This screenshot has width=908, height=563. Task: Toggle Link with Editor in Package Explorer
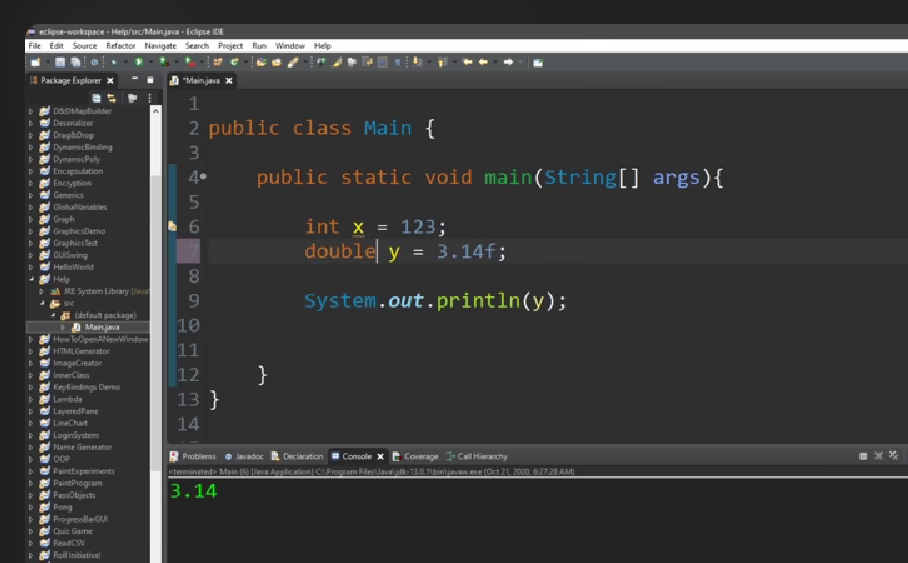[x=112, y=98]
